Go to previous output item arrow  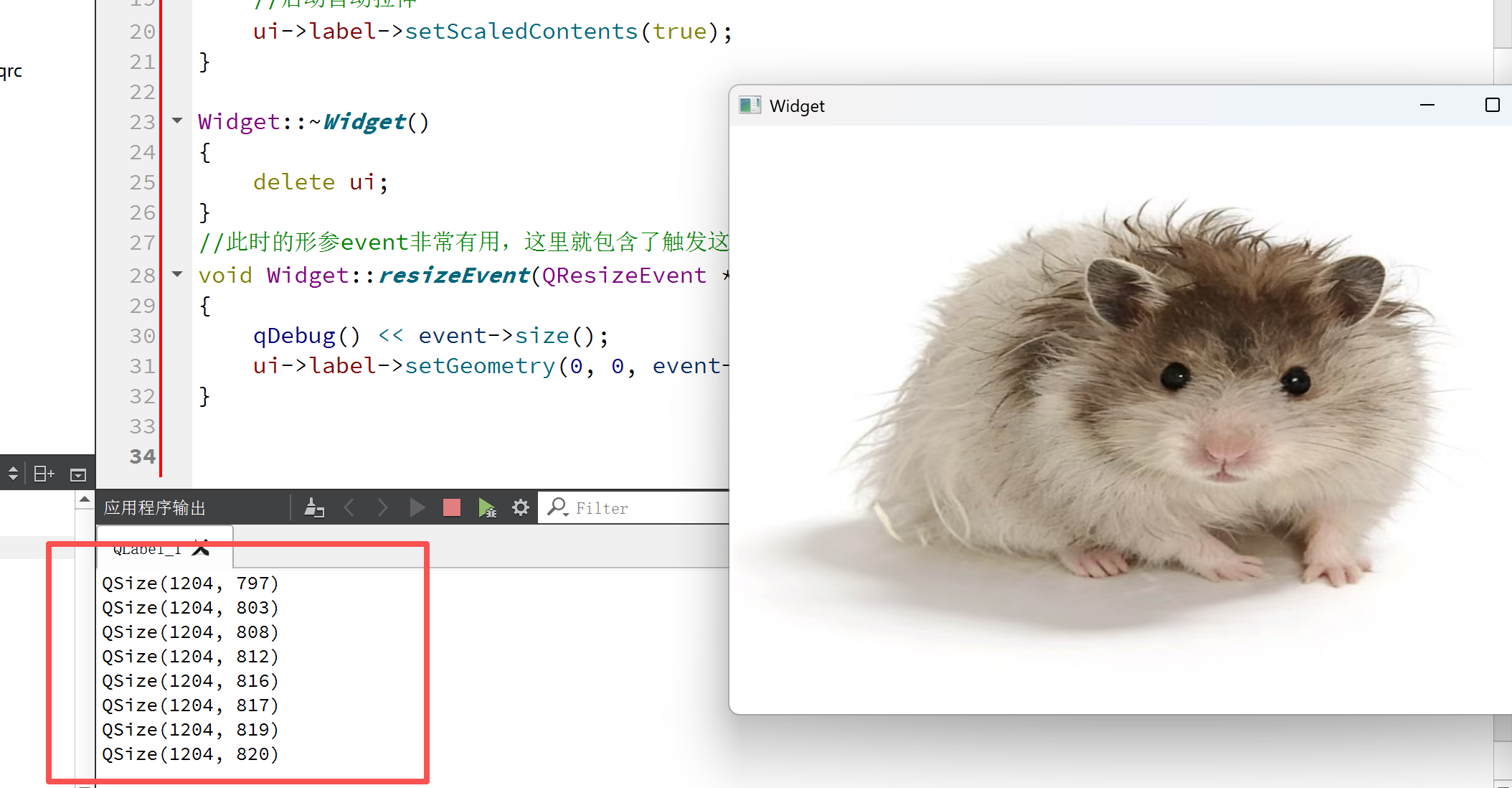coord(349,508)
